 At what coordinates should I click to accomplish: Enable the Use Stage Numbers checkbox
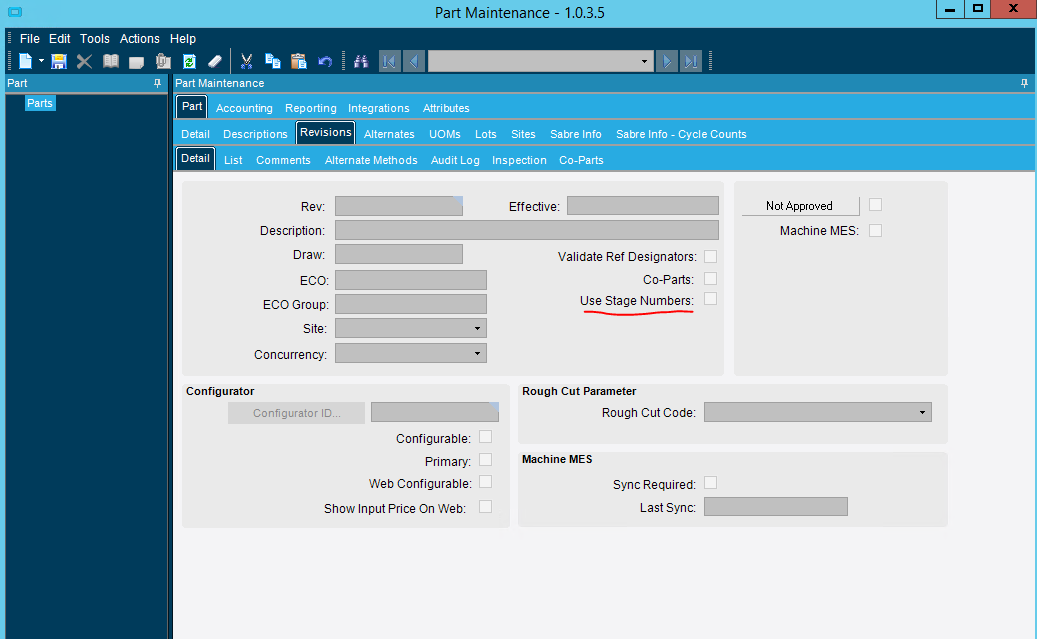tap(710, 299)
